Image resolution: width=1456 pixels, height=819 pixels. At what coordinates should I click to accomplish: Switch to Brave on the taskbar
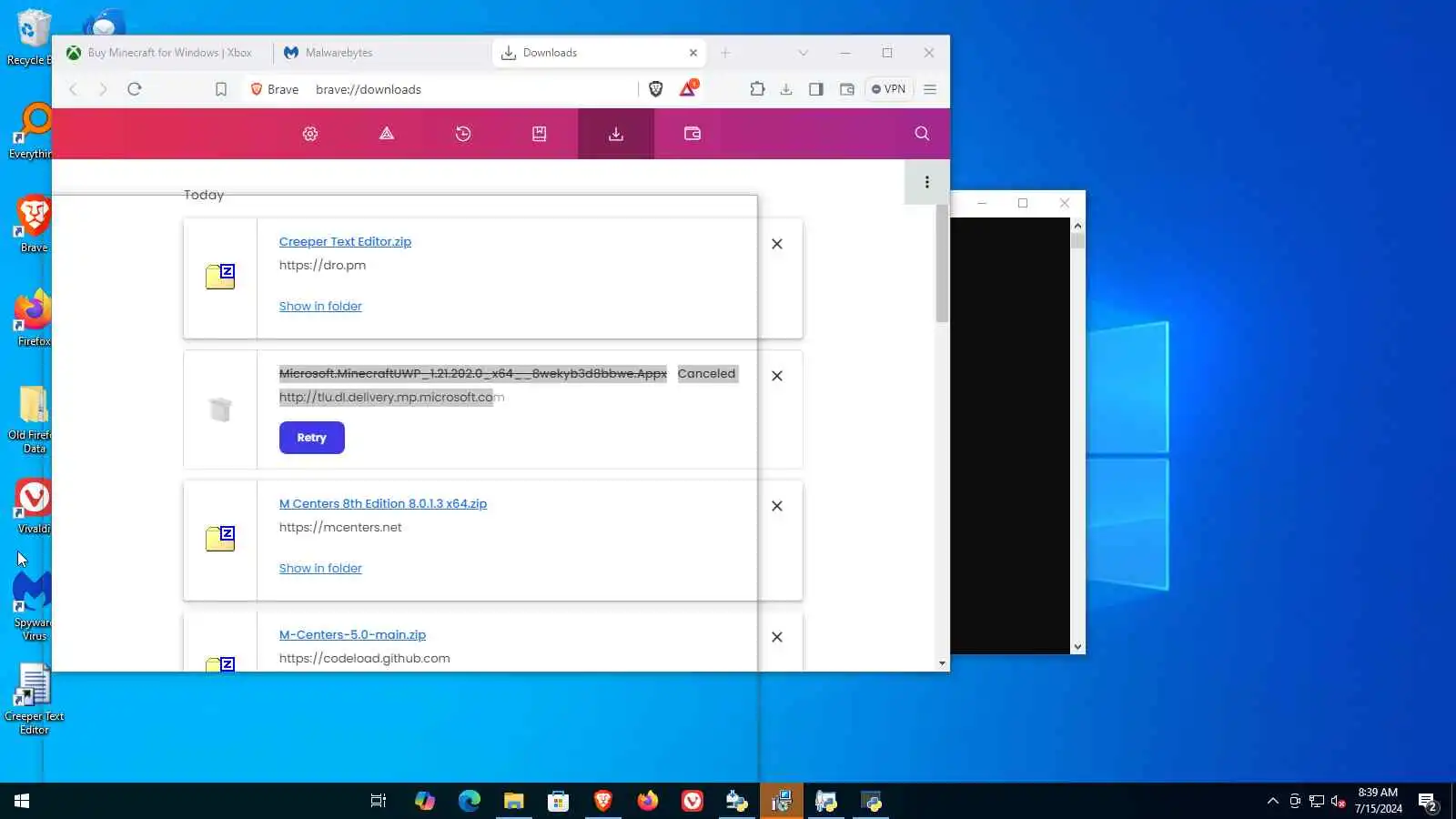[602, 801]
